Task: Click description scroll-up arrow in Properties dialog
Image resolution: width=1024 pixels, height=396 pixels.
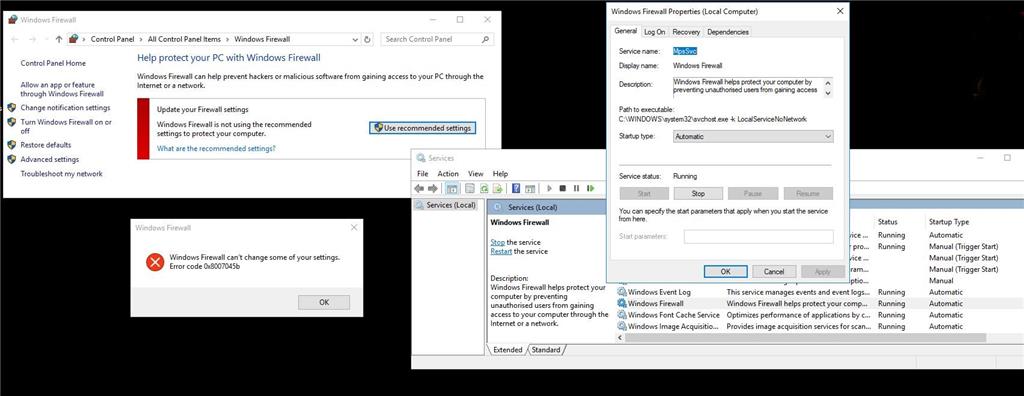Action: (x=829, y=82)
